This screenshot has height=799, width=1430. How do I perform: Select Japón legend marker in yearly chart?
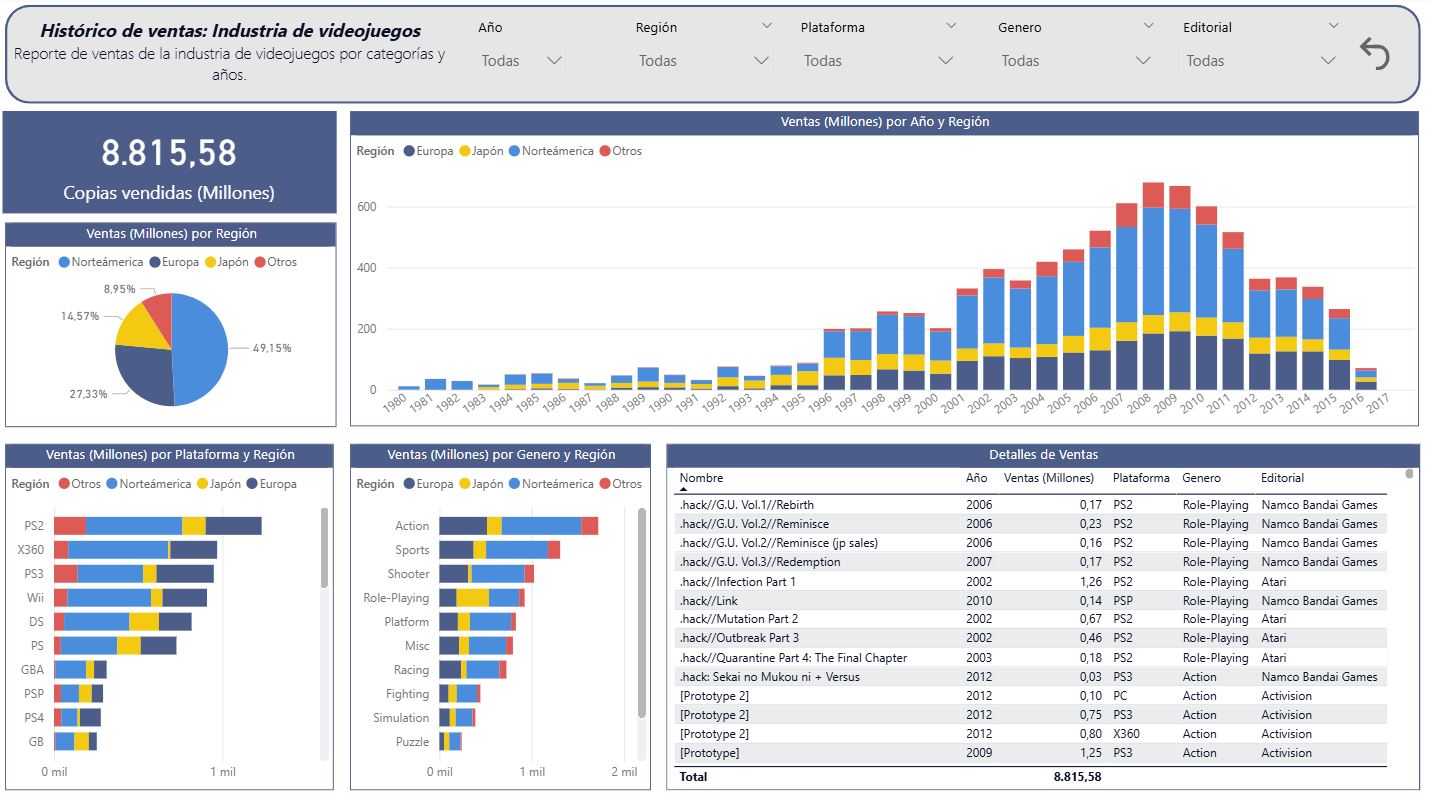tap(464, 151)
